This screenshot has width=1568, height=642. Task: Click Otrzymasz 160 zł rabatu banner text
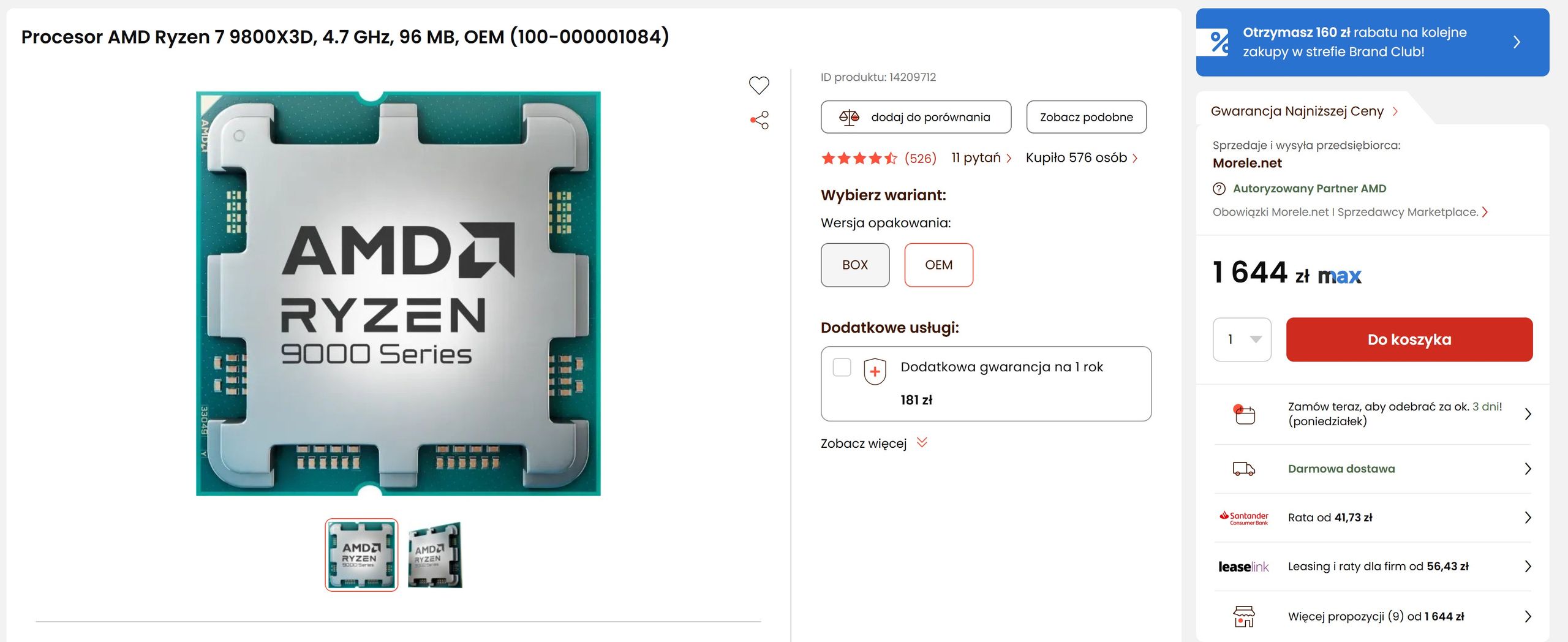pos(1354,42)
